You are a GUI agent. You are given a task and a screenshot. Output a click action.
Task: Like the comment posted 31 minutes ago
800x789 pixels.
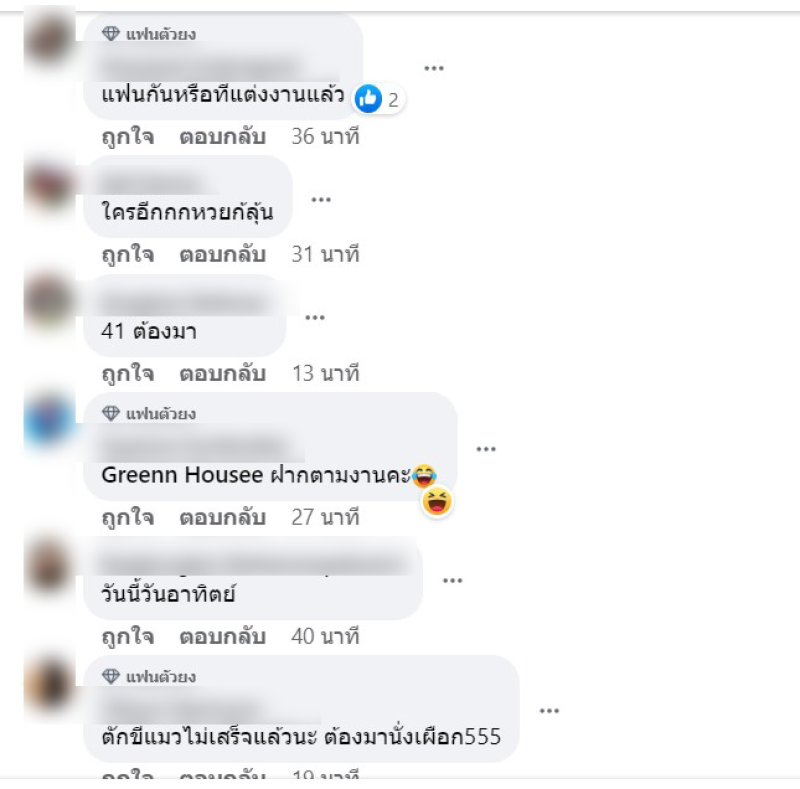click(x=128, y=254)
